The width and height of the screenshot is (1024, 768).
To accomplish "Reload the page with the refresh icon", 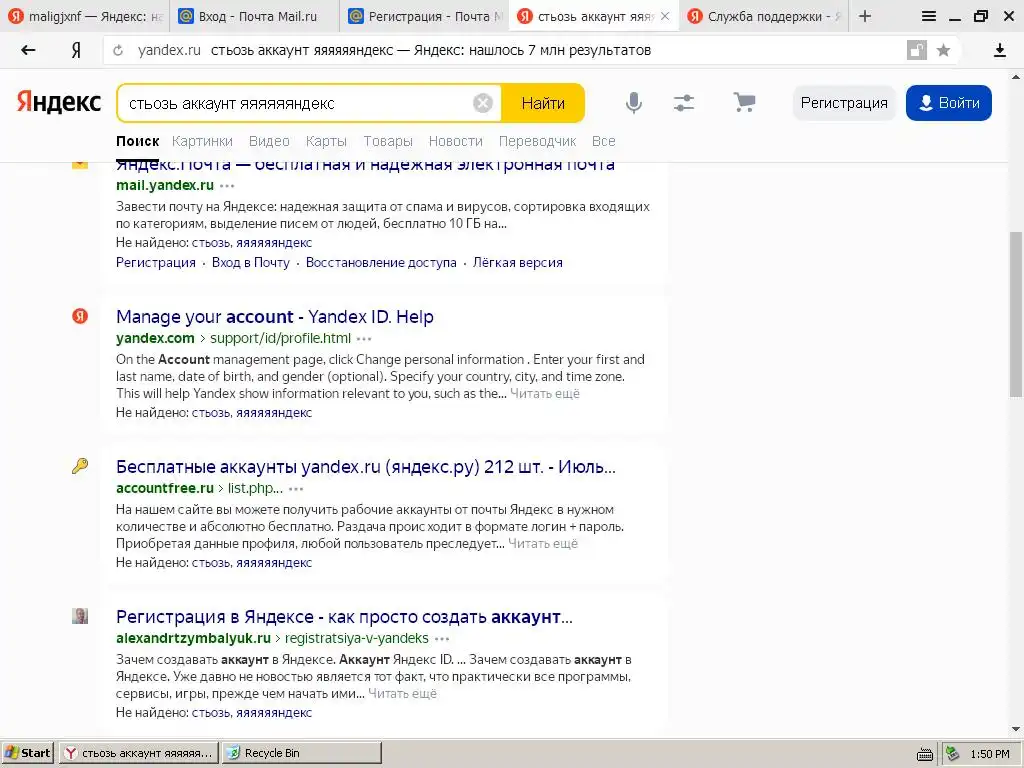I will coord(118,50).
